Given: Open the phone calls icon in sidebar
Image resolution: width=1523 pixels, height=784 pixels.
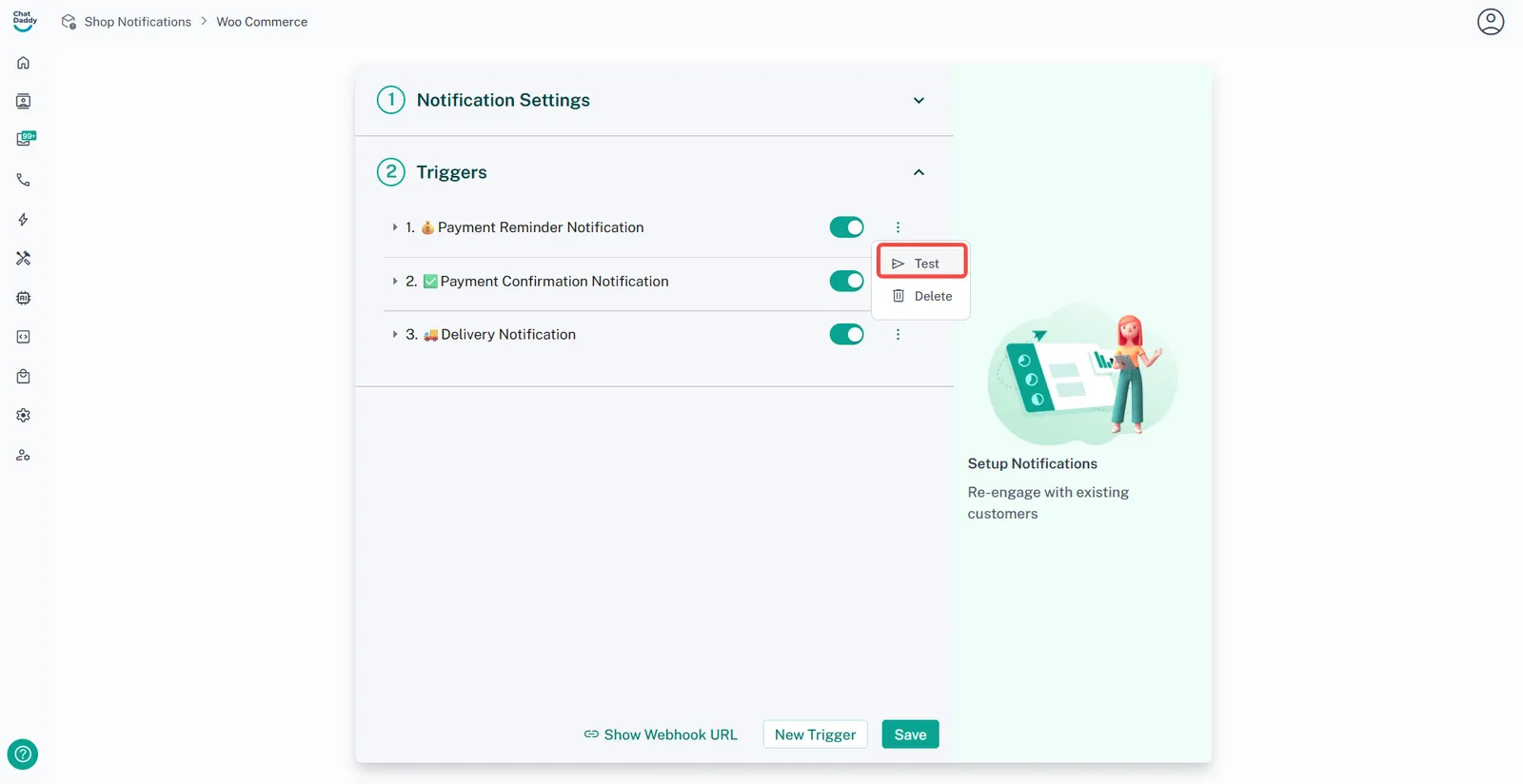Looking at the screenshot, I should 24,180.
